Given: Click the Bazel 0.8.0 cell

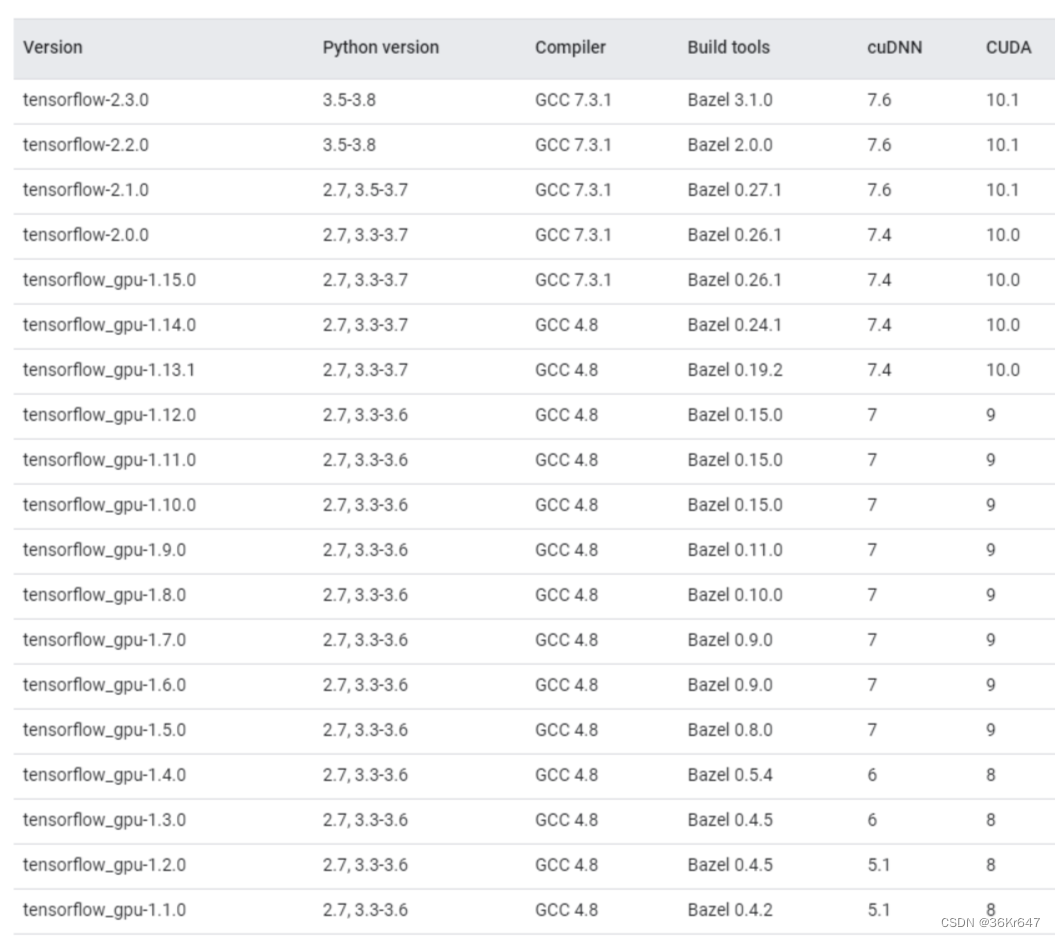Looking at the screenshot, I should (x=730, y=731).
